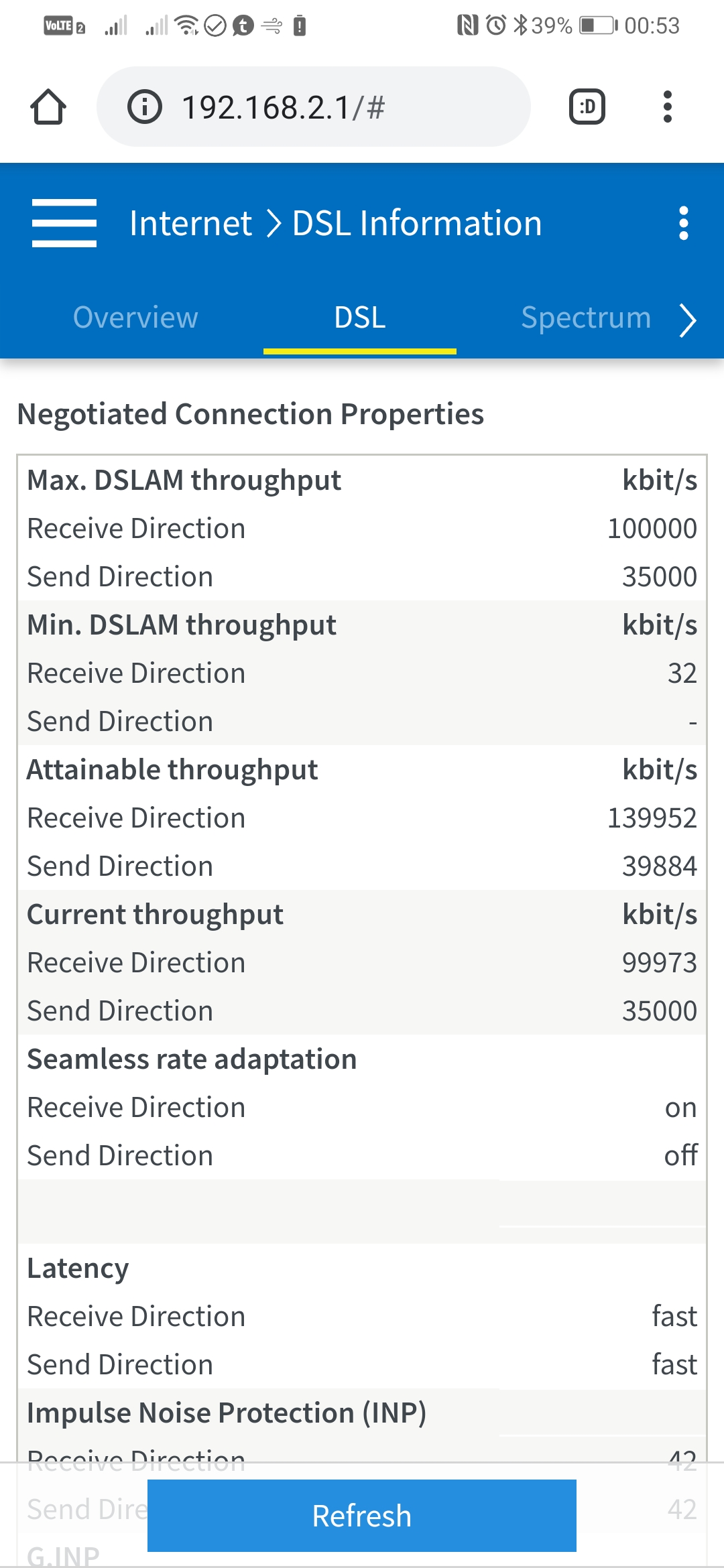The image size is (724, 1568).
Task: Open the browser tab switcher icon
Action: pos(587,107)
